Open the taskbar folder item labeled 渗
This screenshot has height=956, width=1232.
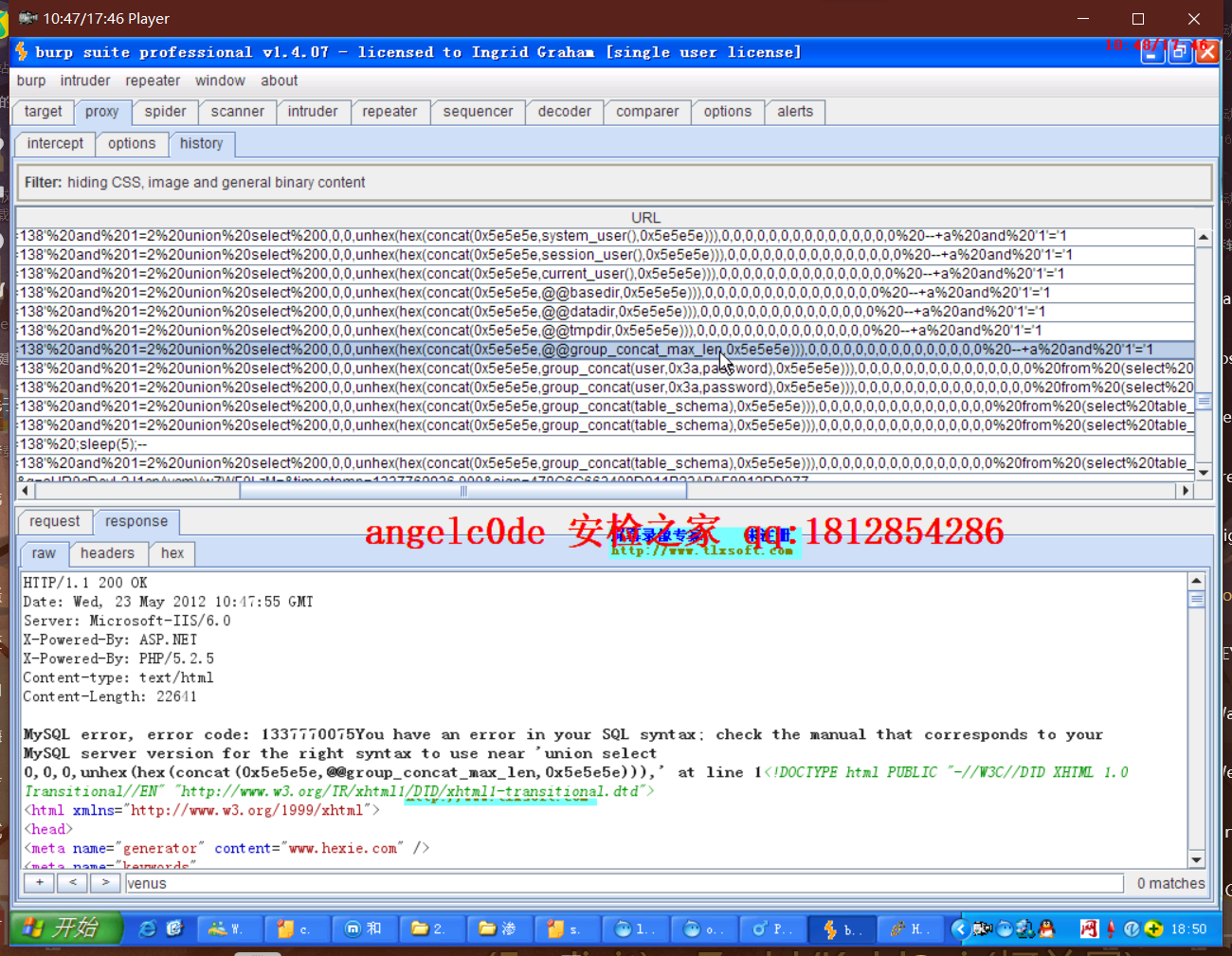click(498, 929)
